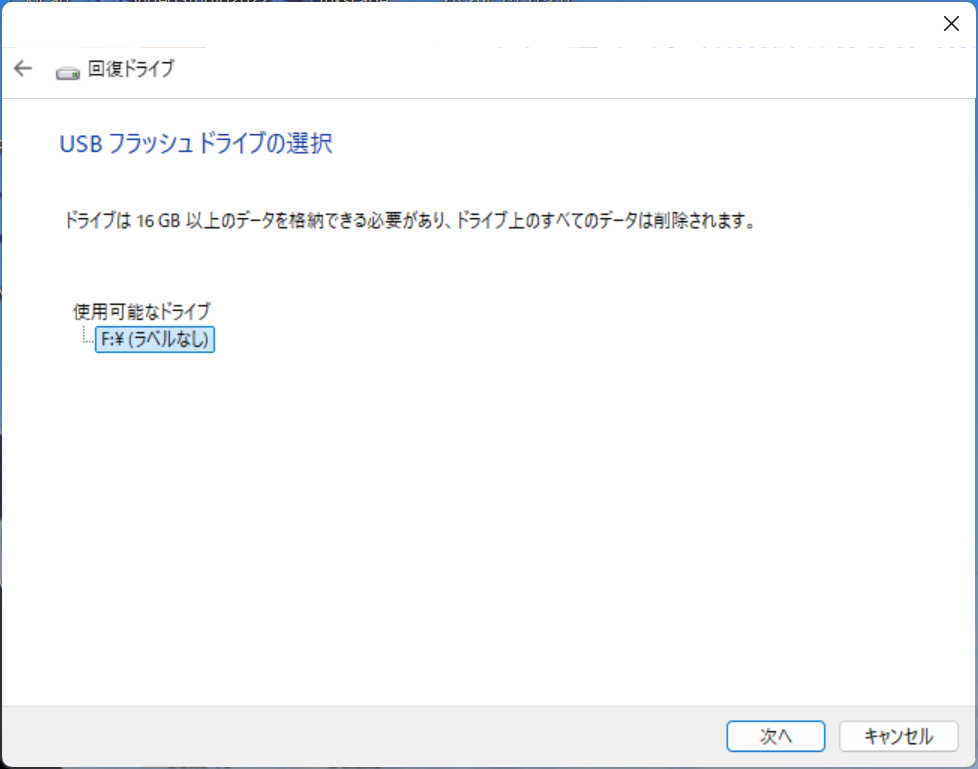978x769 pixels.
Task: Click the 回復ドライブ window title text
Action: click(x=131, y=69)
